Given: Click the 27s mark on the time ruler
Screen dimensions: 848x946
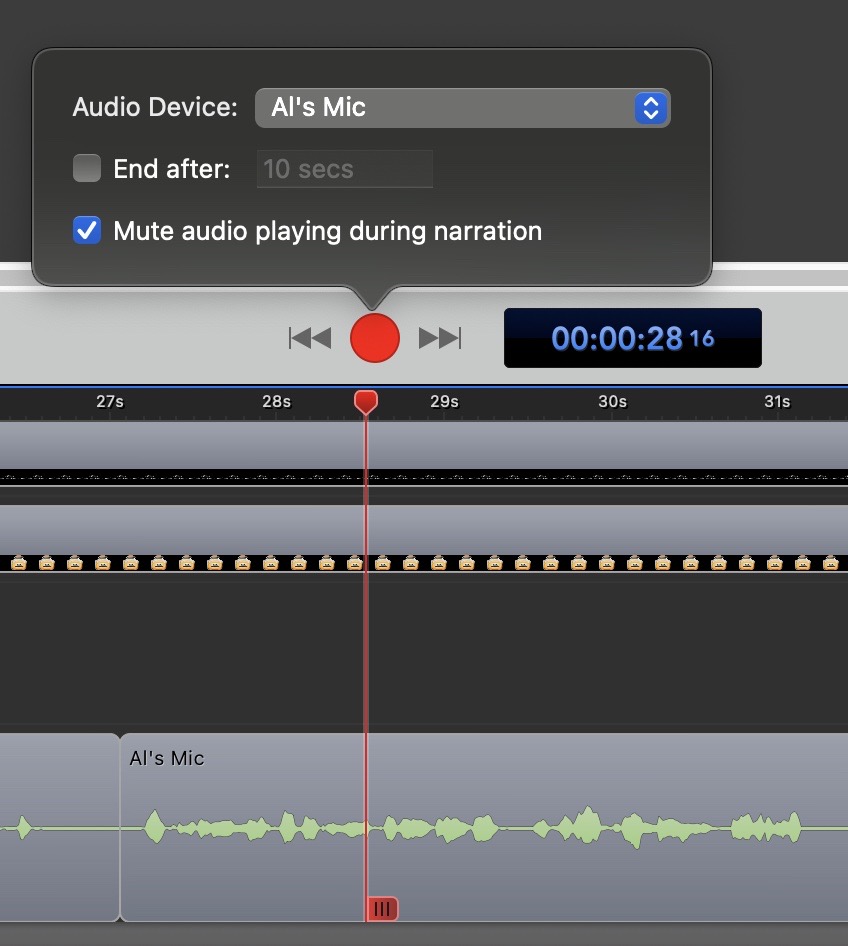Looking at the screenshot, I should 110,402.
